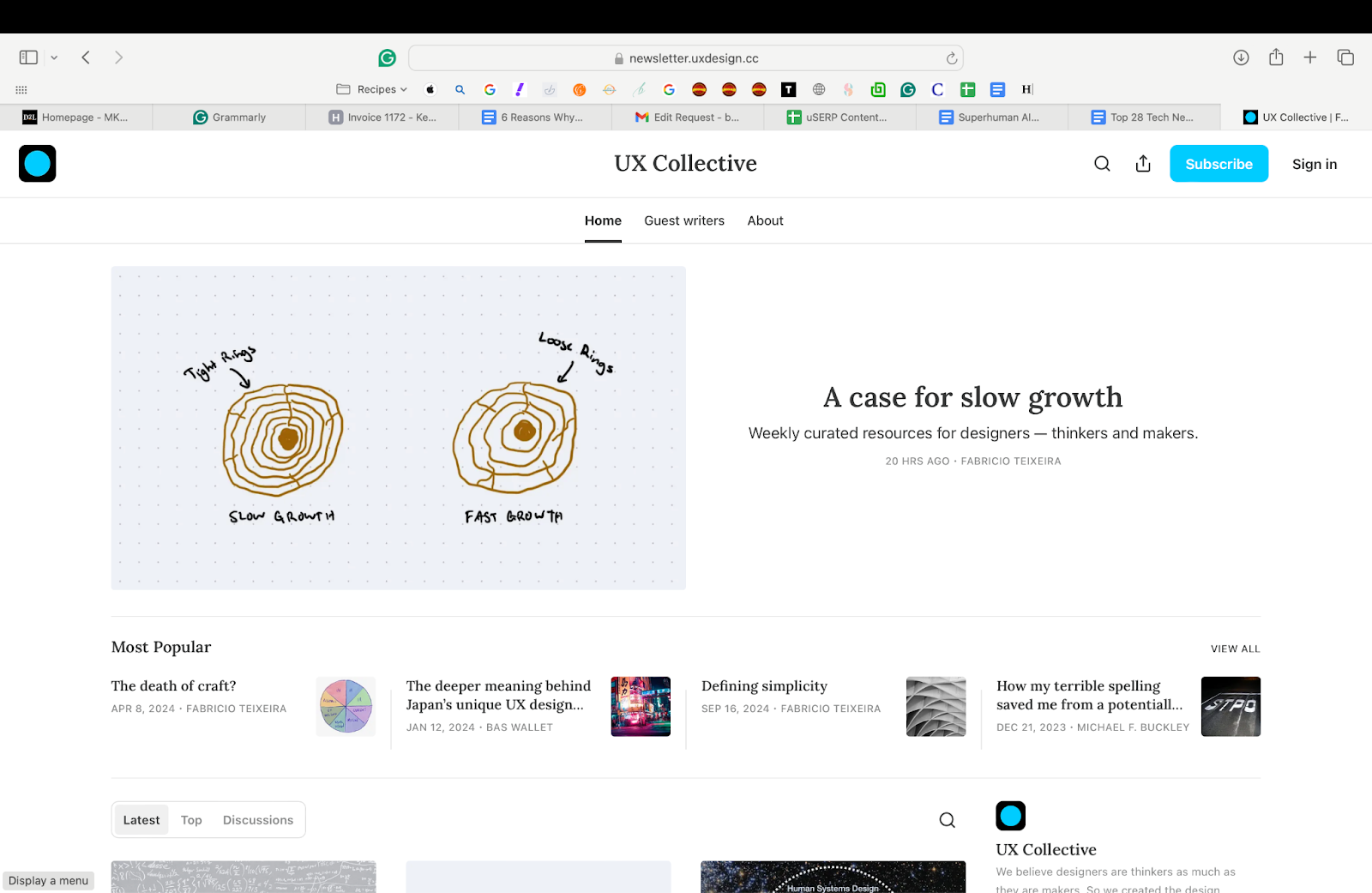Open 'How my terrible spelling' post
1372x893 pixels.
pos(1090,695)
